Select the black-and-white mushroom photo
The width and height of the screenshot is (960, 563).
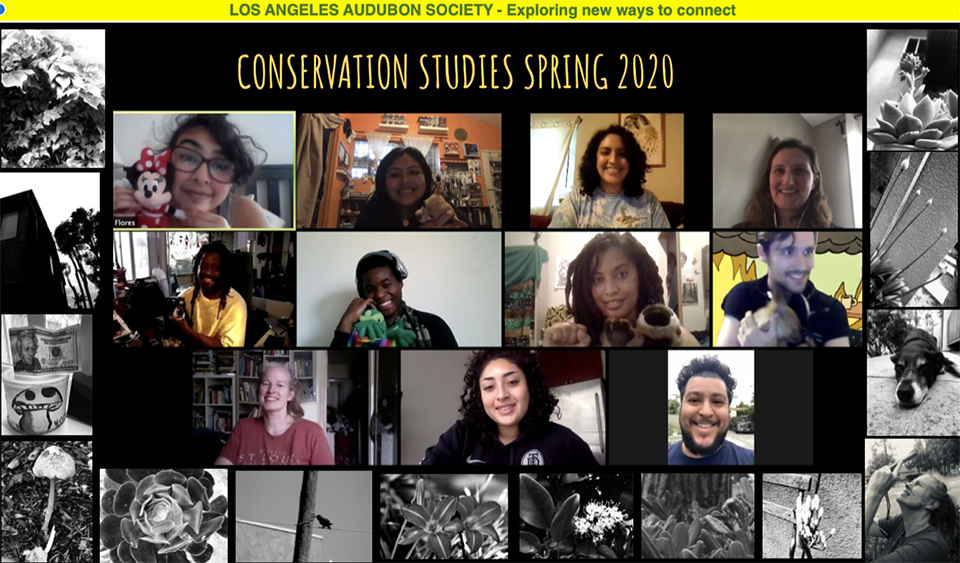pyautogui.click(x=47, y=501)
